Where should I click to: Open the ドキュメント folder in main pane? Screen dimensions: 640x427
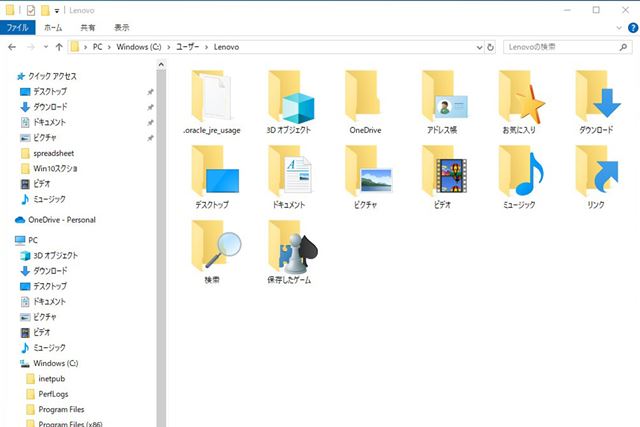(289, 177)
